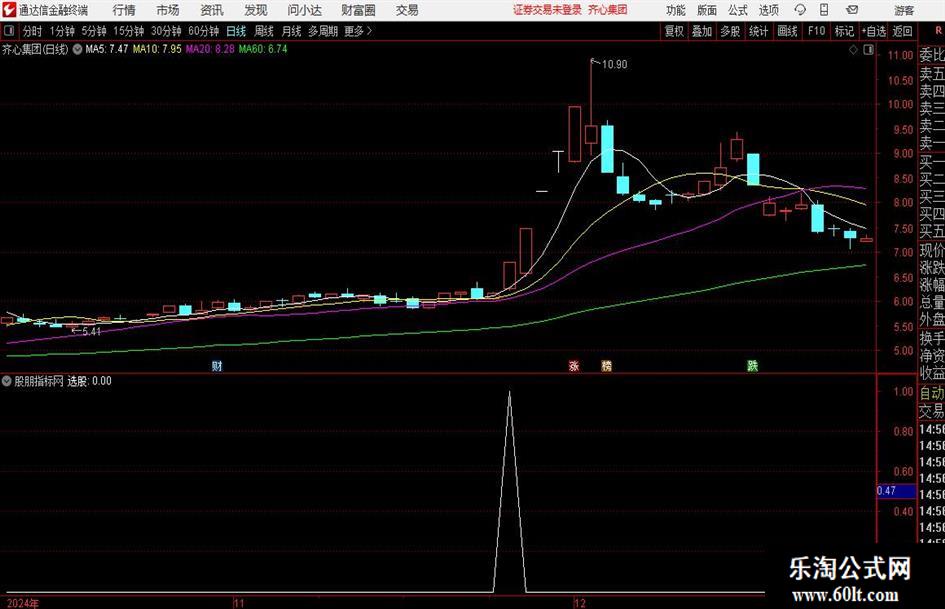The width and height of the screenshot is (945, 609).
Task: Switch to 分时 period tab
Action: (33, 31)
